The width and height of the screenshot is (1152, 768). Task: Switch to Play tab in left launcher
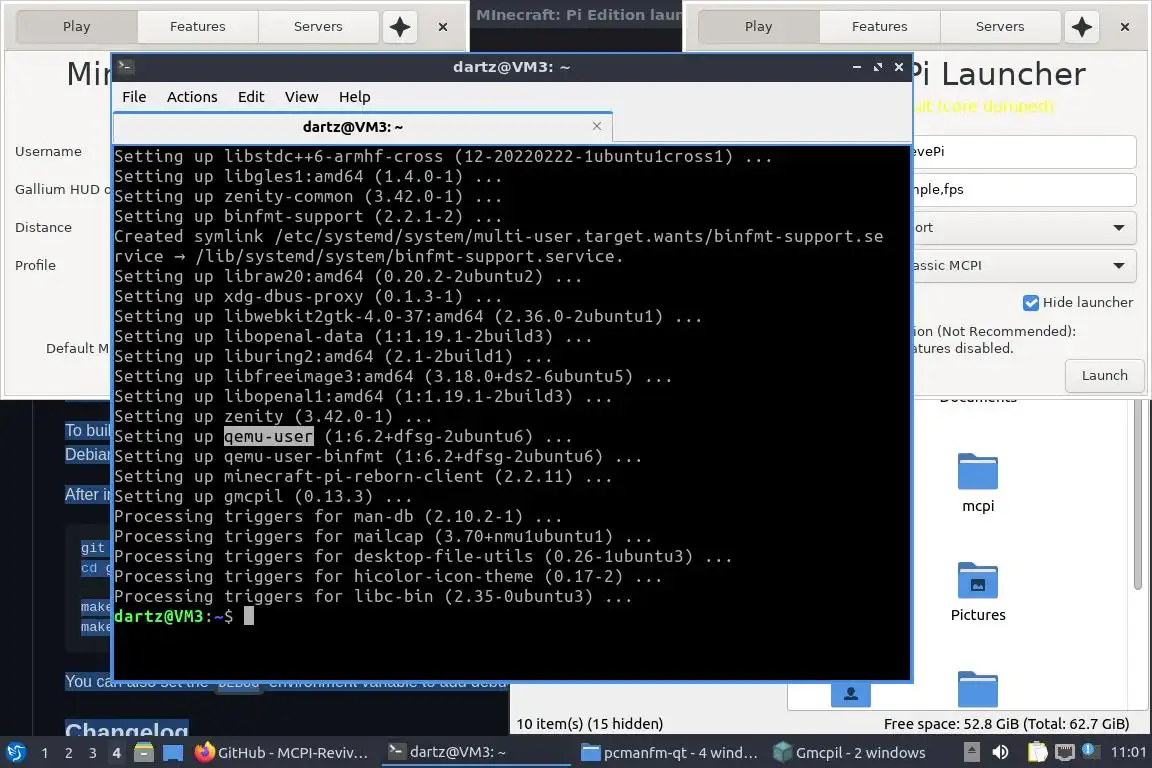(x=76, y=26)
